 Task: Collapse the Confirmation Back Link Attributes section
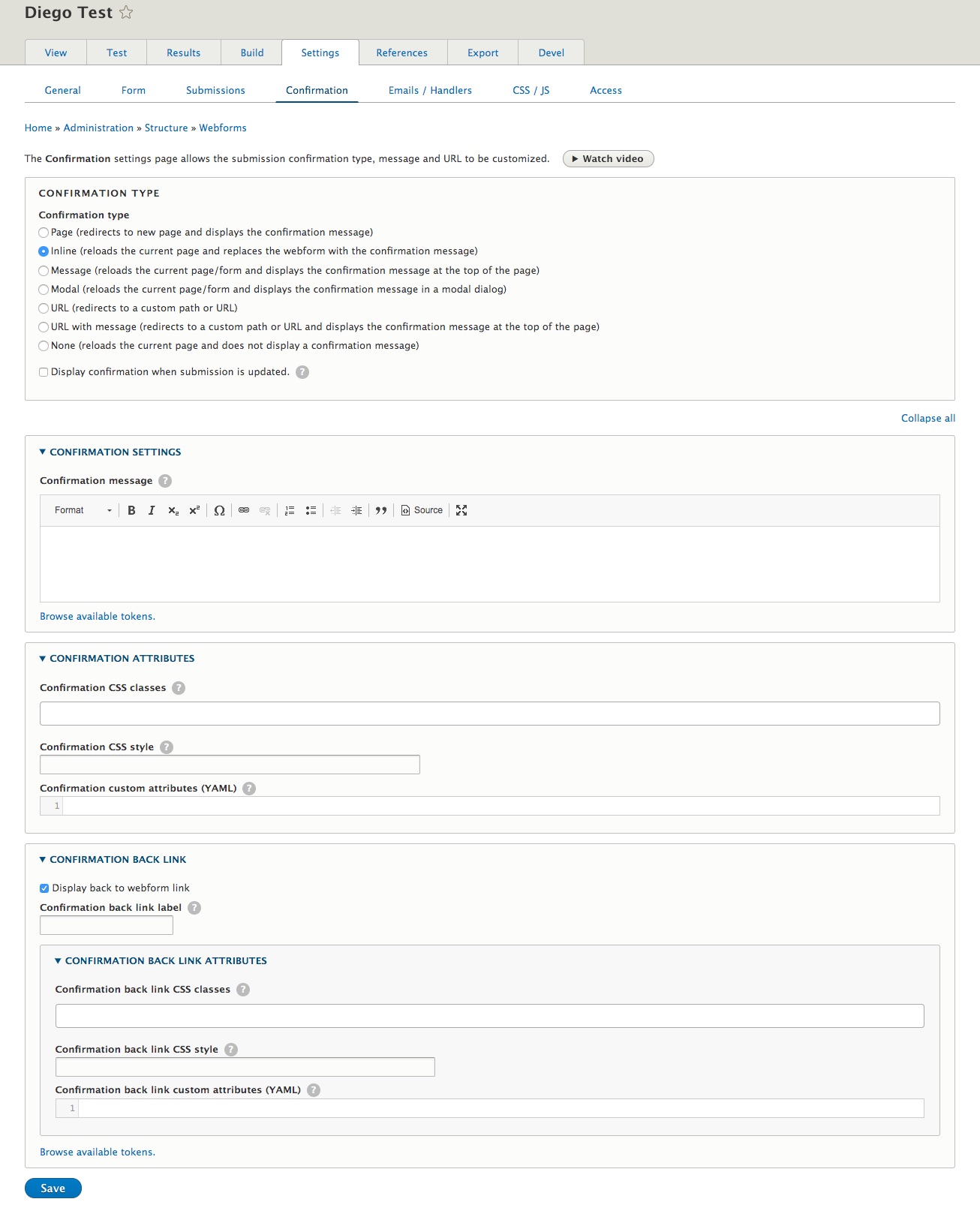[x=165, y=961]
